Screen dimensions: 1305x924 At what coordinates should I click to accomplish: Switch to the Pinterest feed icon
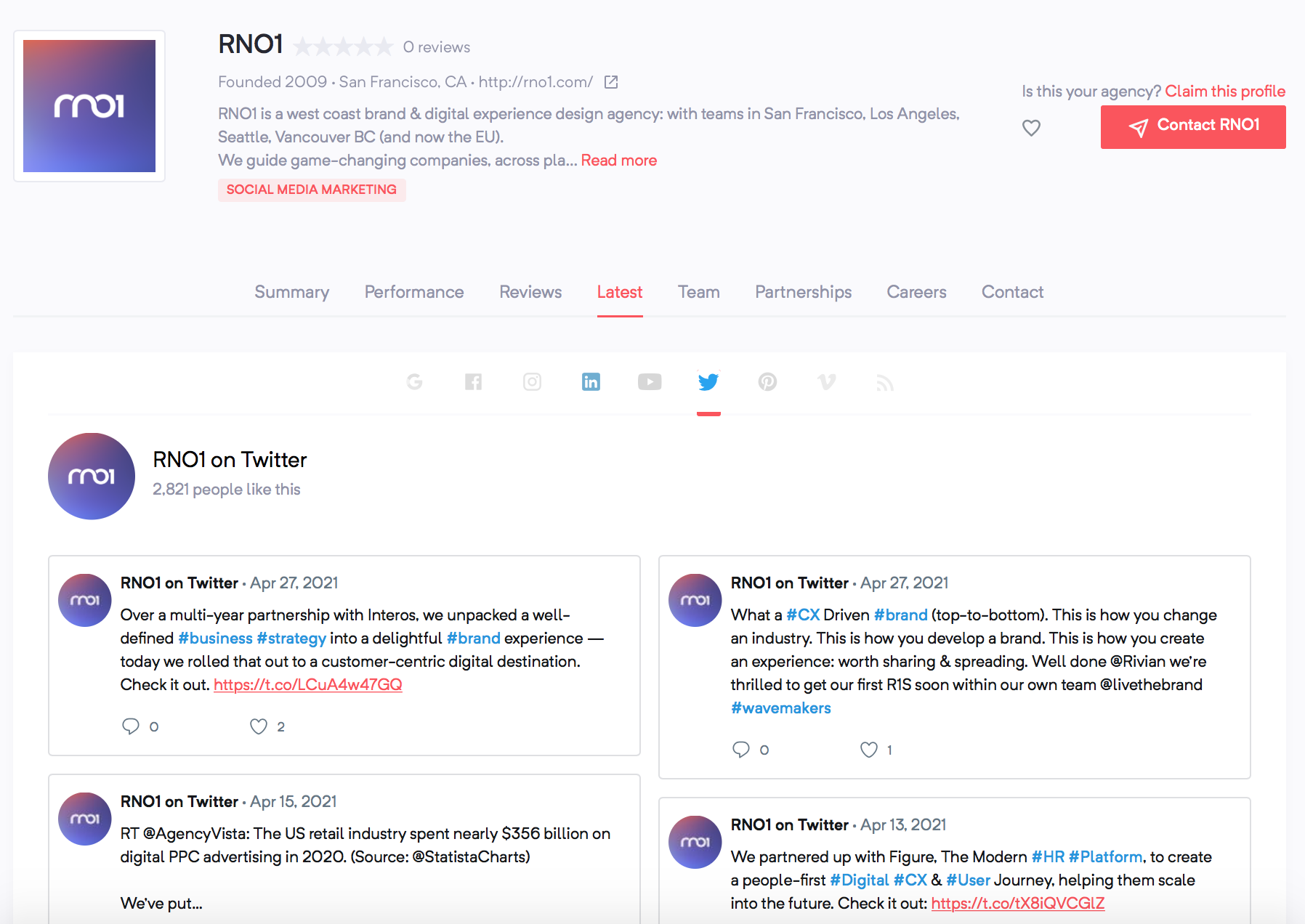pyautogui.click(x=767, y=382)
